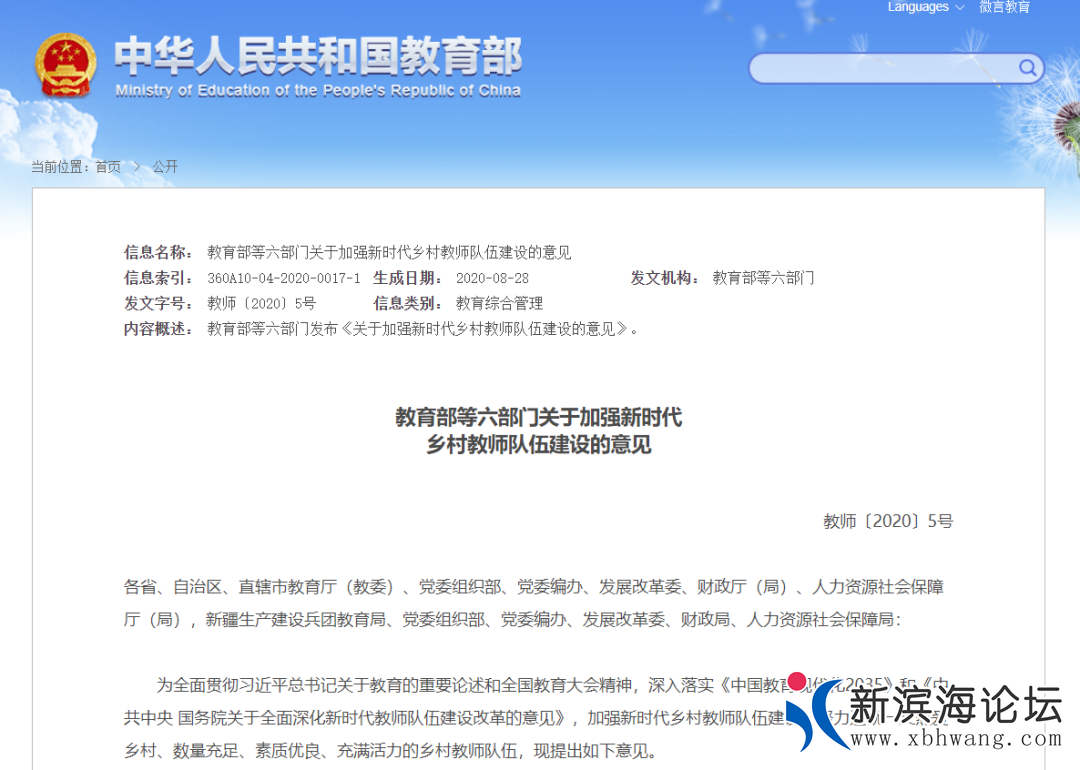Click the search magnifier icon

pos(1027,68)
